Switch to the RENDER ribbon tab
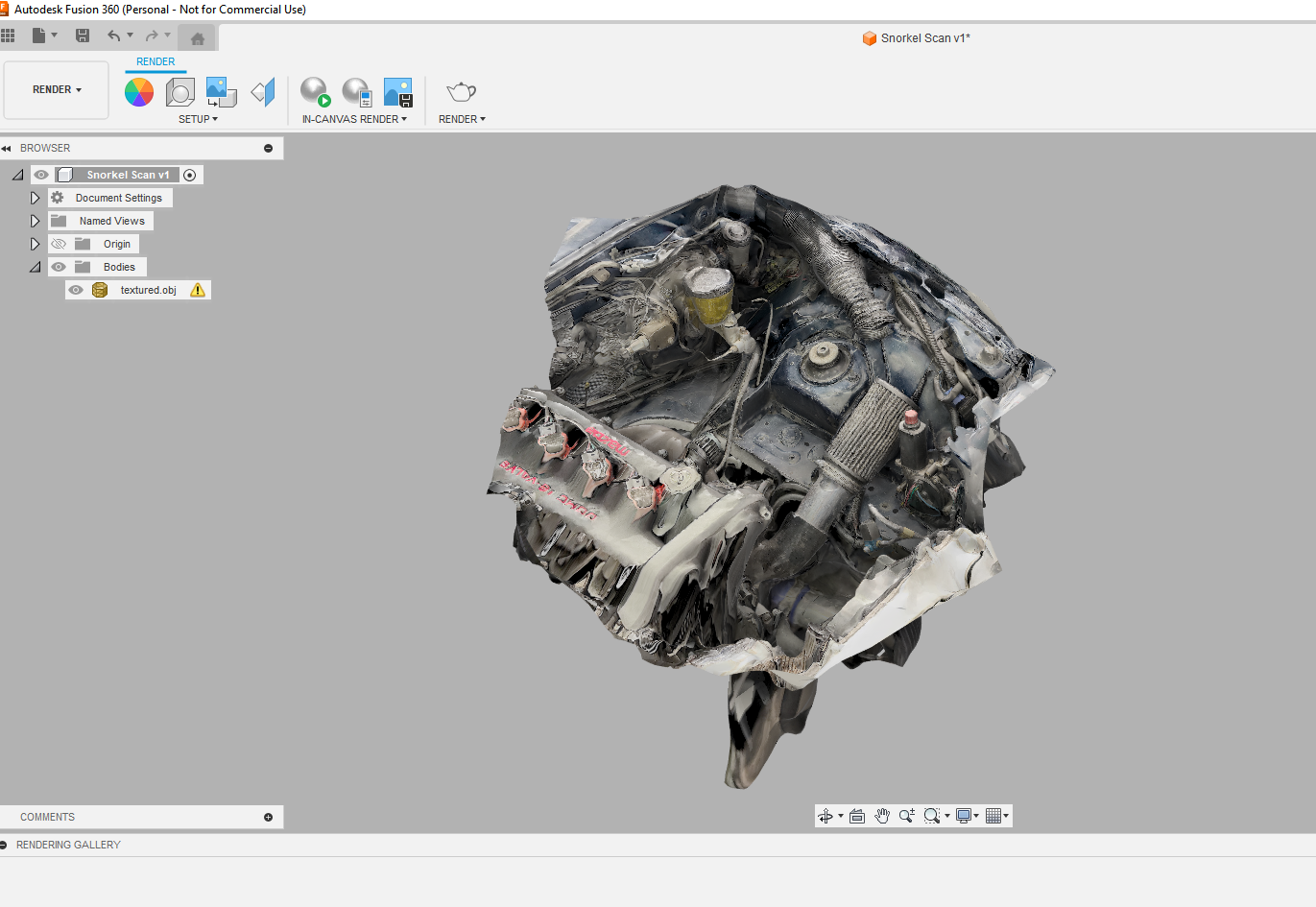Screen dimensions: 1316x907 pos(156,60)
